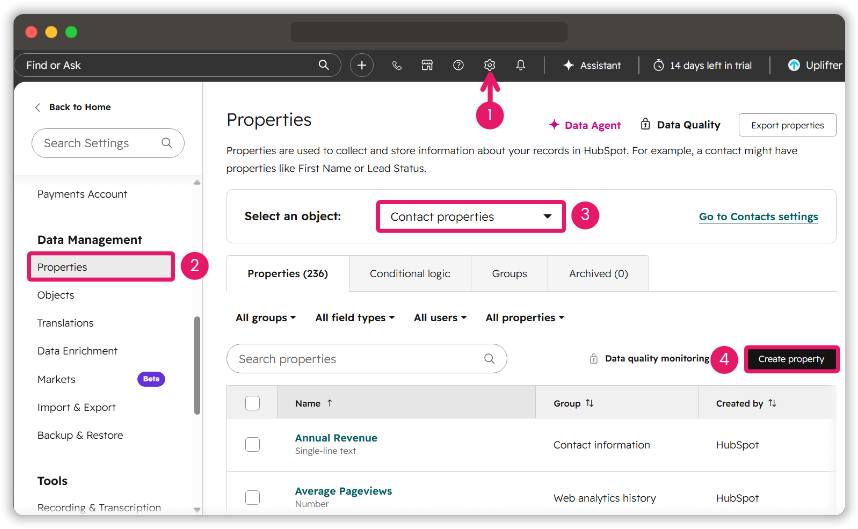The image size is (858, 529).
Task: Focus the Find or Ask search box
Action: point(177,65)
